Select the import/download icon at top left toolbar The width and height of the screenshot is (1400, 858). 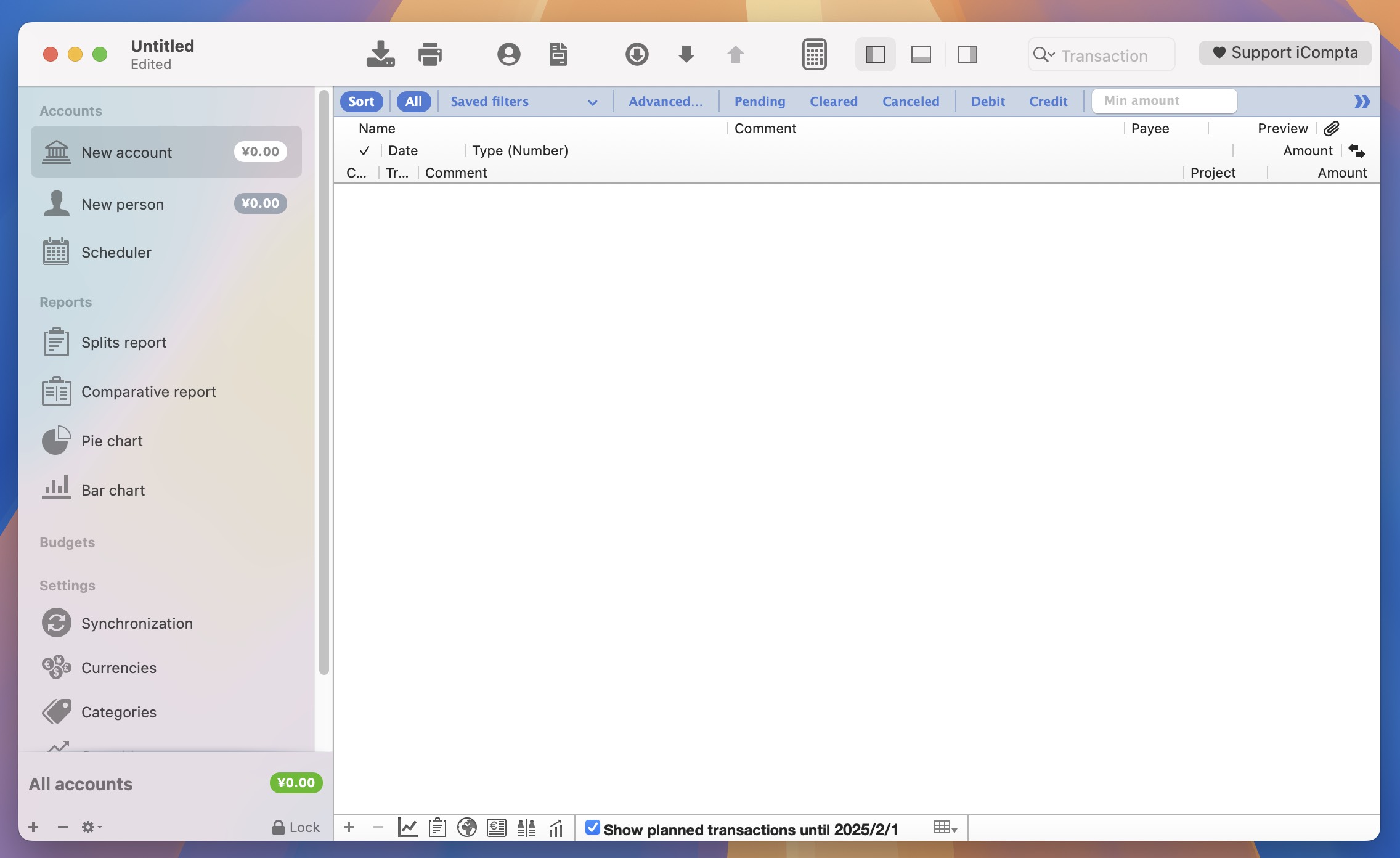(380, 54)
